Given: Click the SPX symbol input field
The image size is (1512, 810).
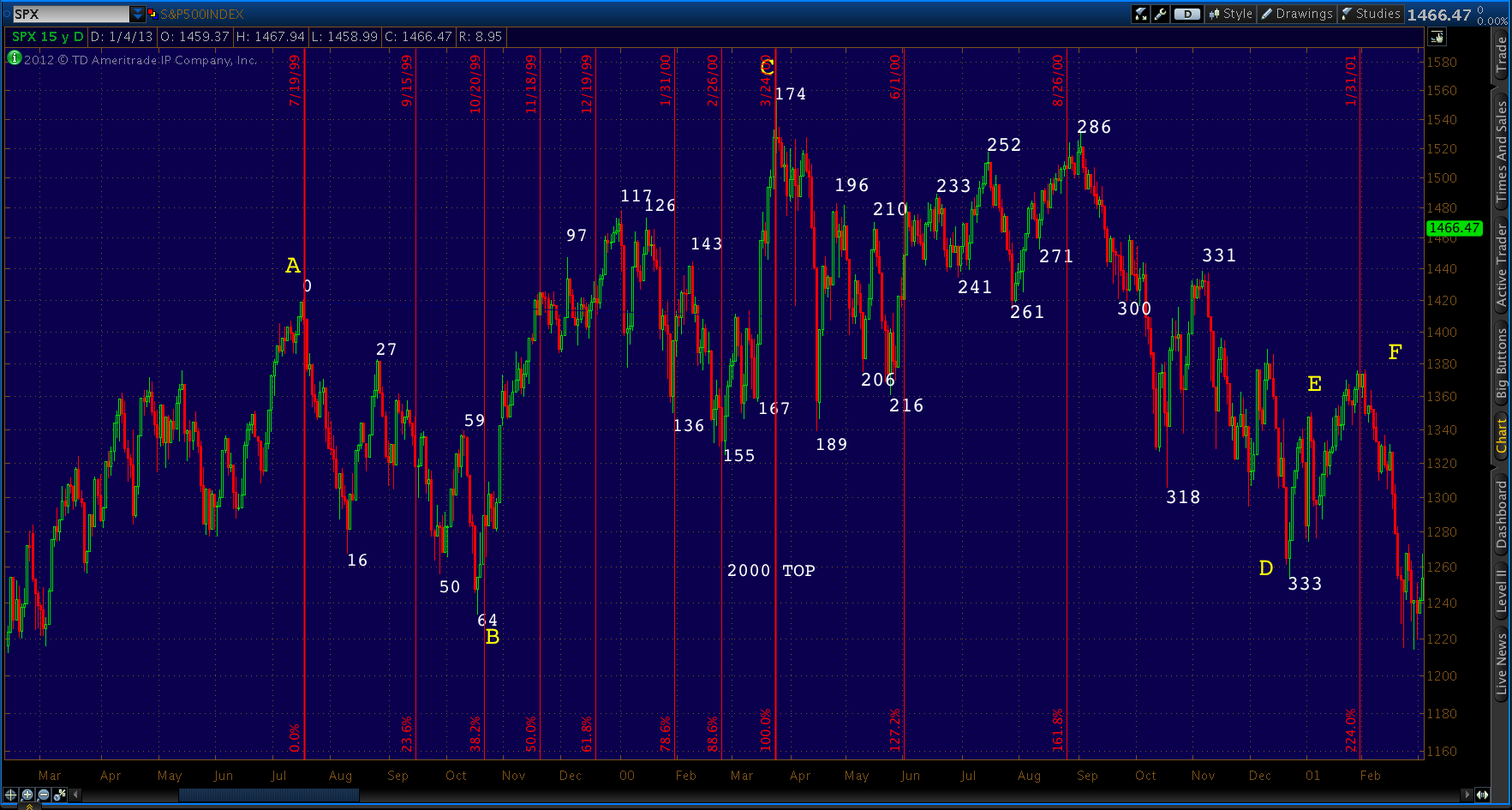Looking at the screenshot, I should [x=70, y=14].
